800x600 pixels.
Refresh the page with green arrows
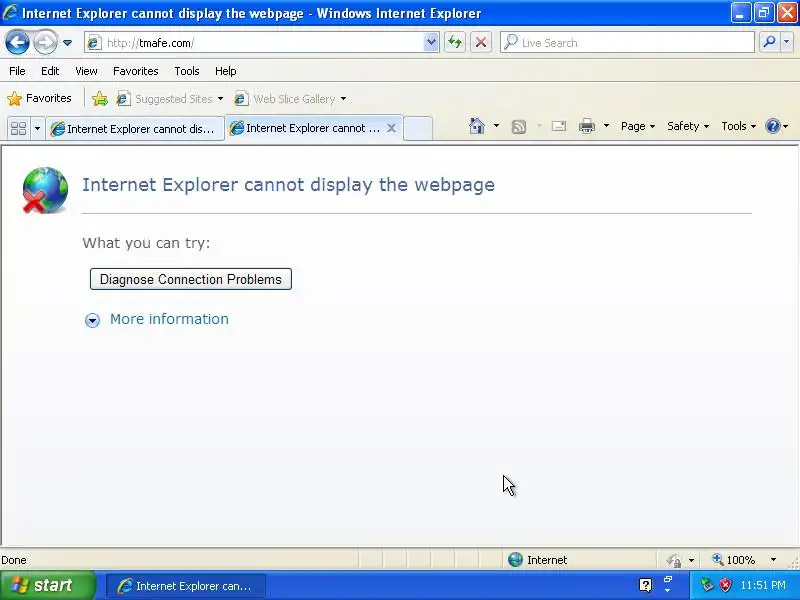click(x=455, y=42)
